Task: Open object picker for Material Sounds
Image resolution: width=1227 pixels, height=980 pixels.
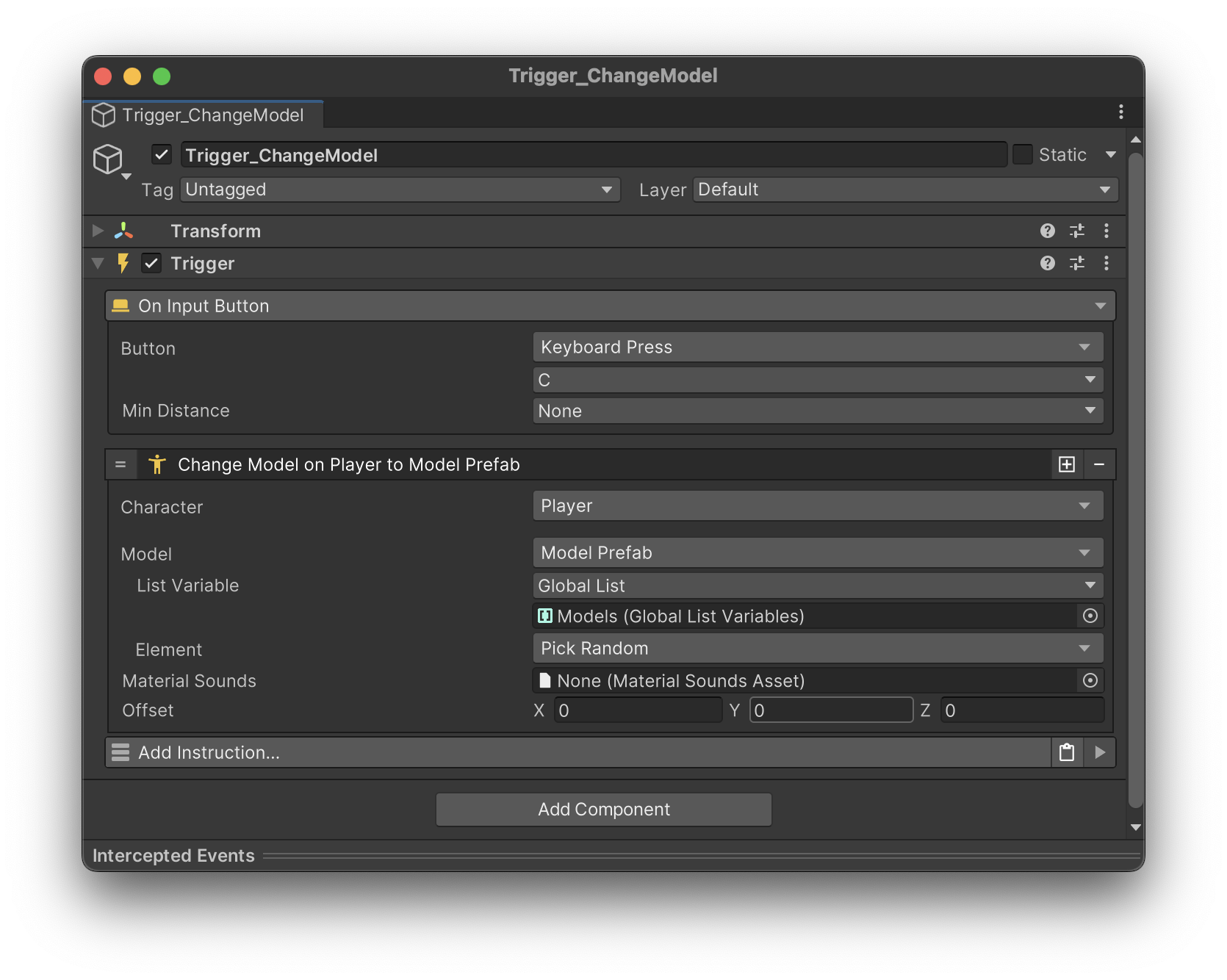Action: tap(1090, 680)
